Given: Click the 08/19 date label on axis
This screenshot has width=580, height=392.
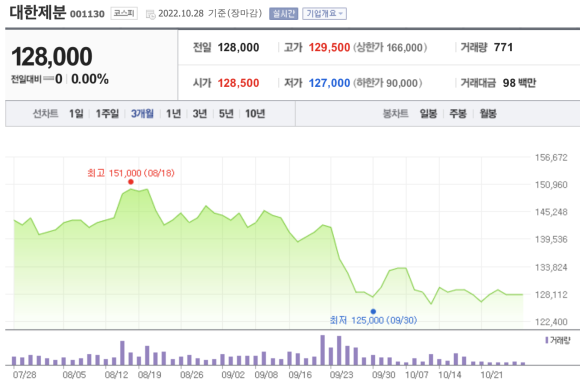Looking at the screenshot, I should point(149,375).
